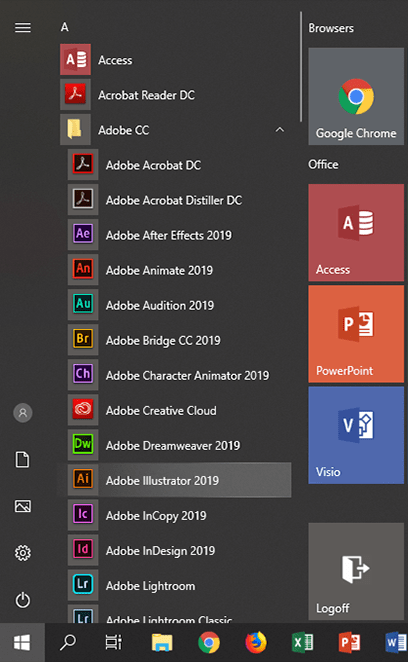408x662 pixels.
Task: Open Acrobat Reader DC
Action: point(175,95)
